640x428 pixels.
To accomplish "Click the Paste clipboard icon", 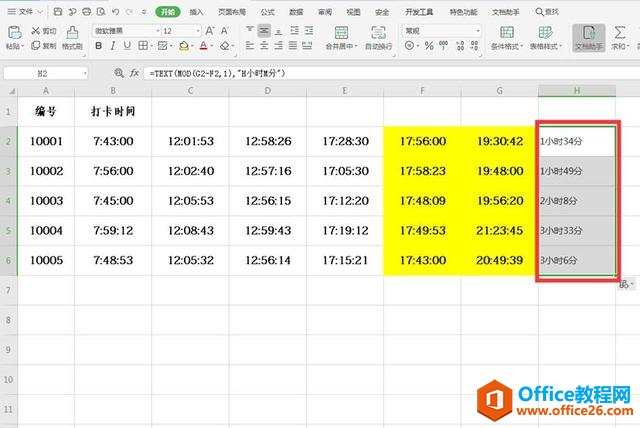I will (14, 32).
